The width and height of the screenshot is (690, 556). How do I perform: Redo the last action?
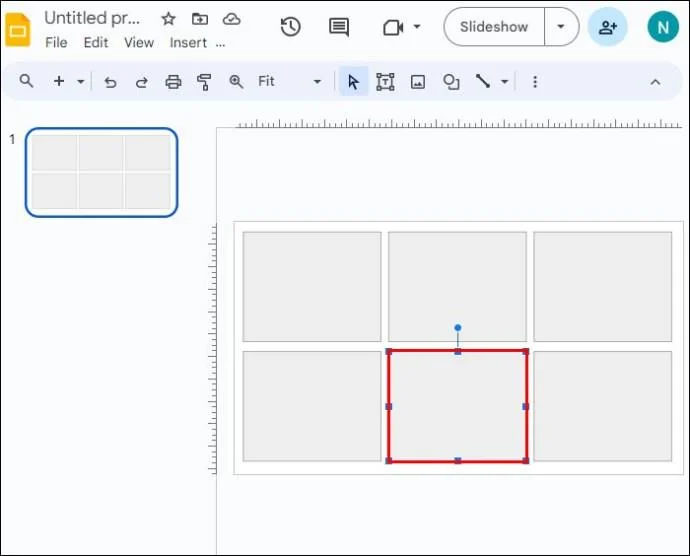coord(141,82)
